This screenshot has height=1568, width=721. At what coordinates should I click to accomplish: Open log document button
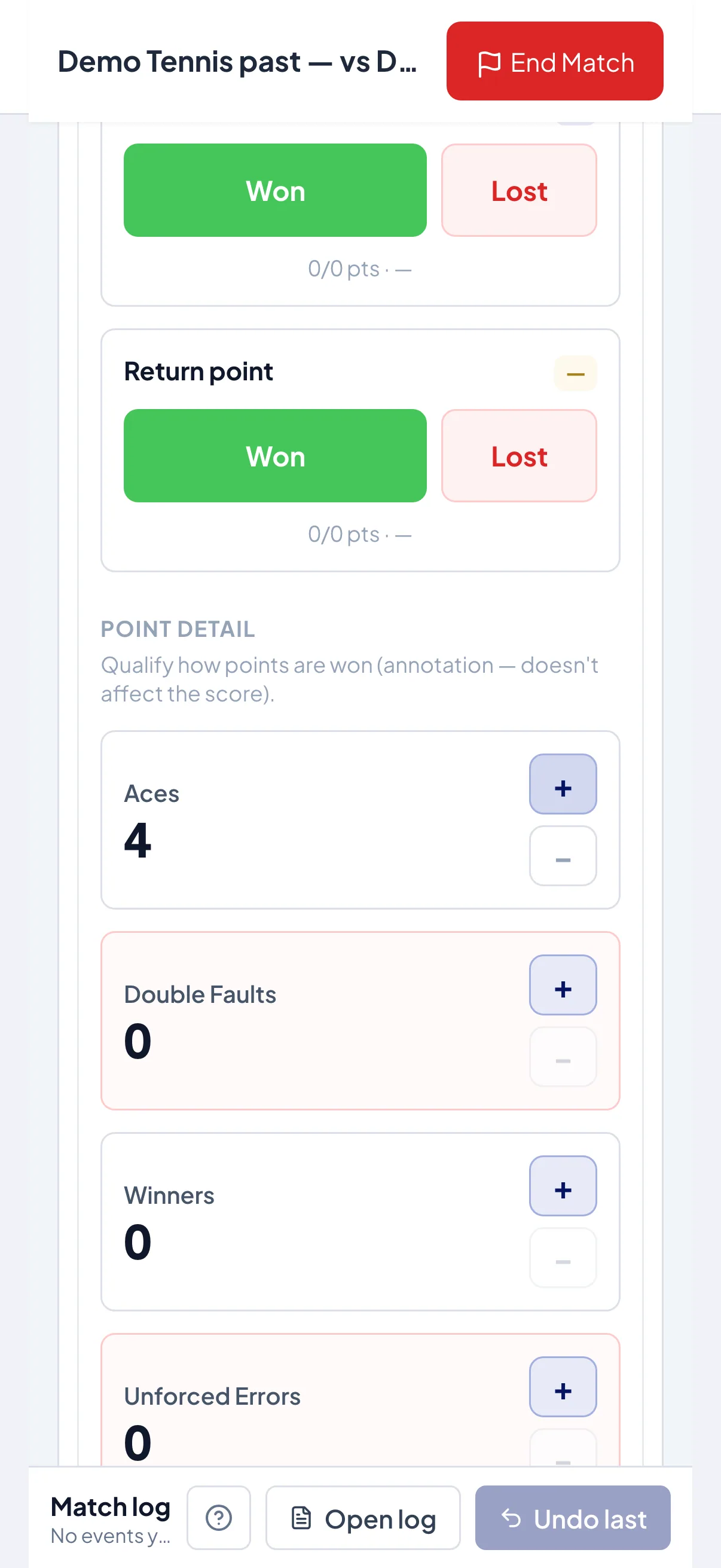pos(363,1518)
